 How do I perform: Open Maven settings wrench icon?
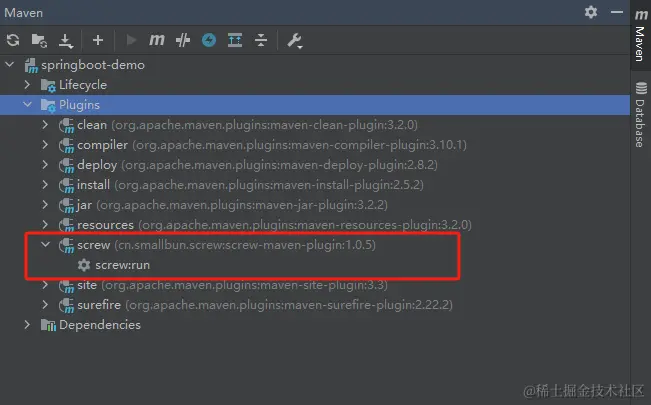pos(294,41)
